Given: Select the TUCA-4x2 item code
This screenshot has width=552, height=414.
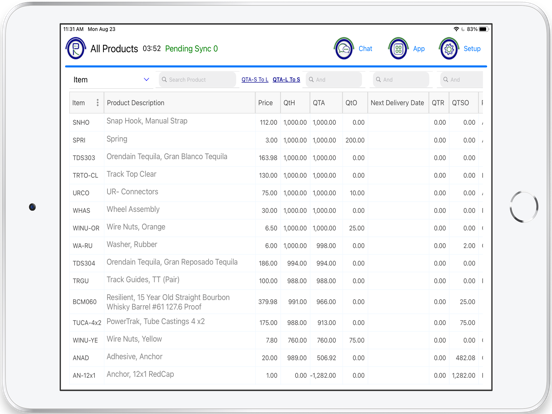Looking at the screenshot, I should point(87,323).
